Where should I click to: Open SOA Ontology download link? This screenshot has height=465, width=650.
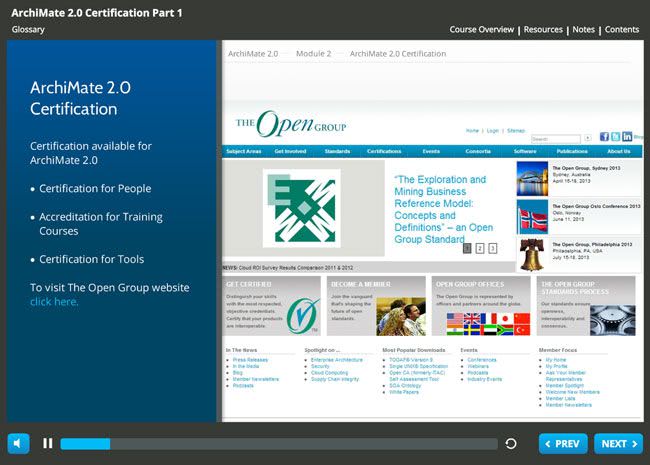click(x=405, y=385)
